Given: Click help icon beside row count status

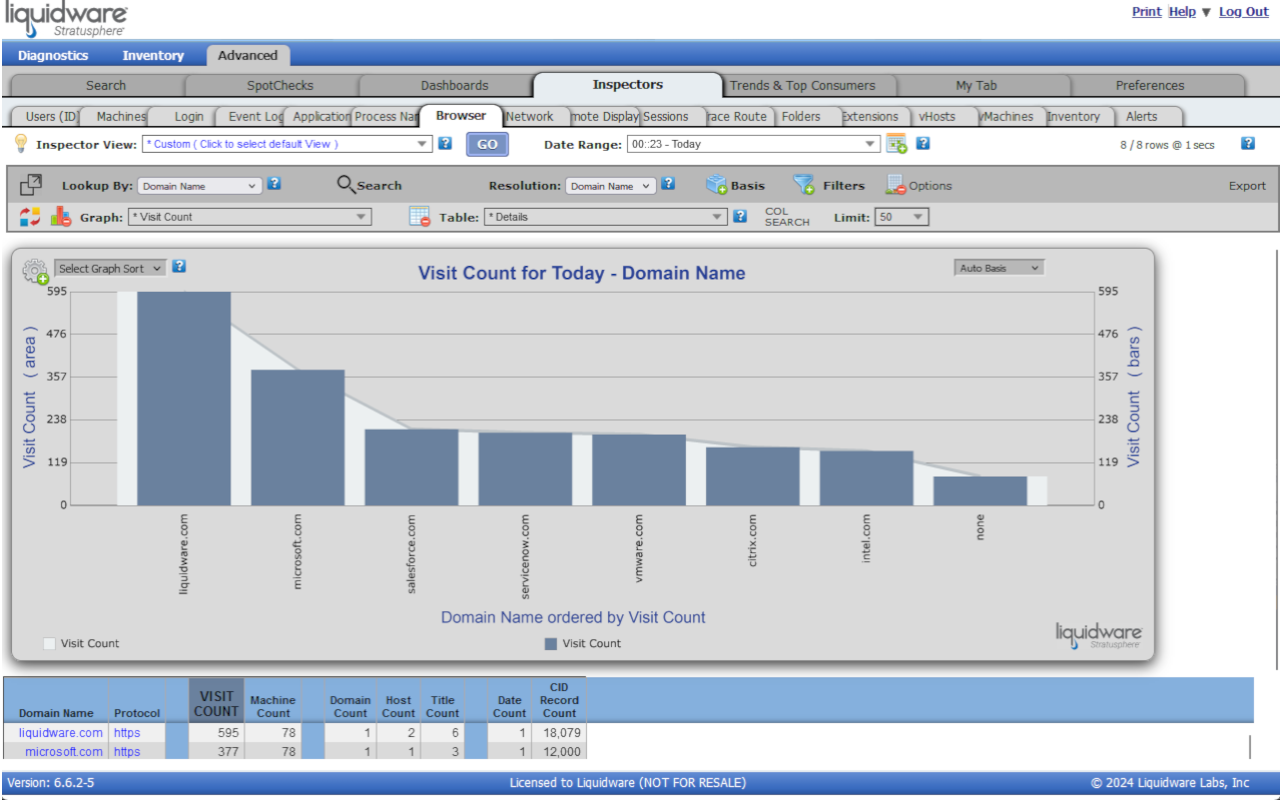Looking at the screenshot, I should [x=1248, y=143].
